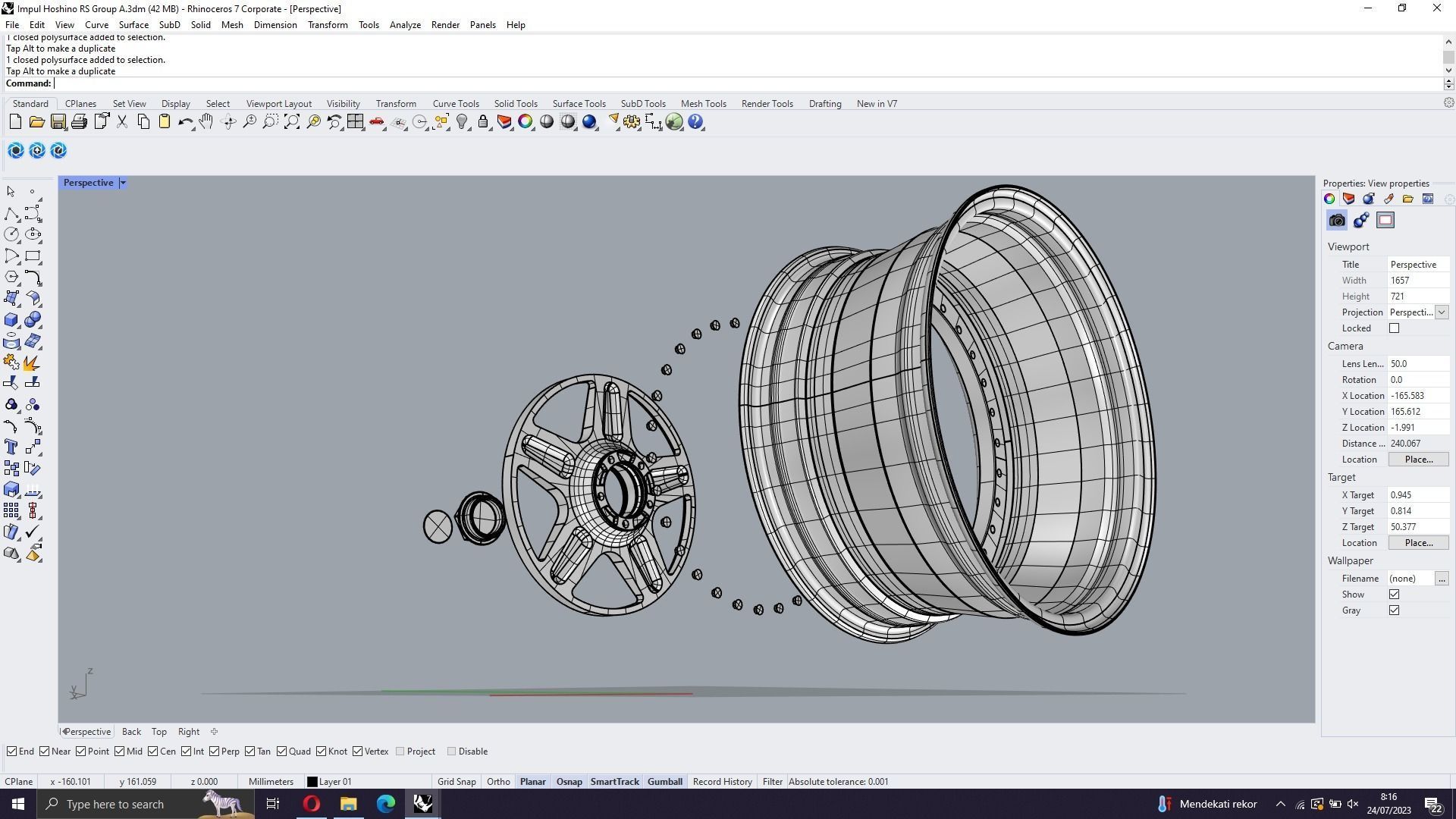Click the camera view properties icon

click(x=1337, y=221)
